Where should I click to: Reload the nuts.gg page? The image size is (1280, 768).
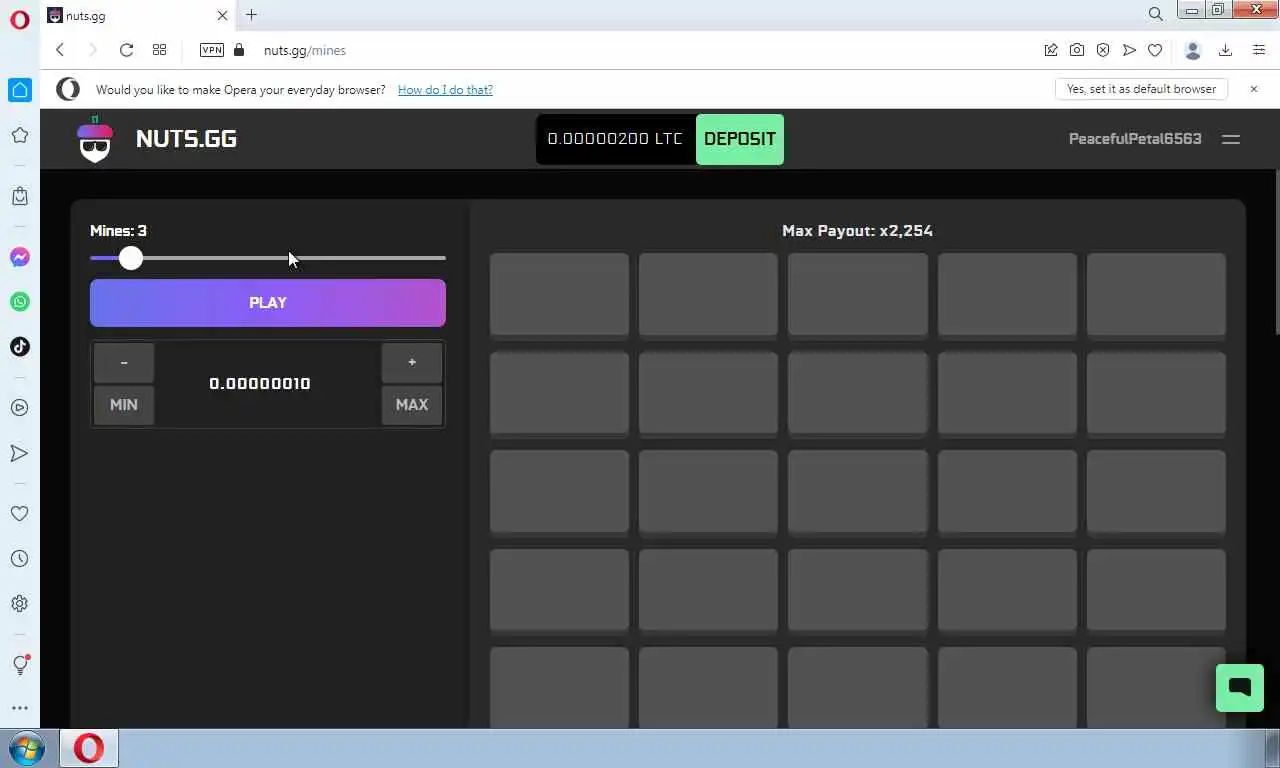(126, 50)
